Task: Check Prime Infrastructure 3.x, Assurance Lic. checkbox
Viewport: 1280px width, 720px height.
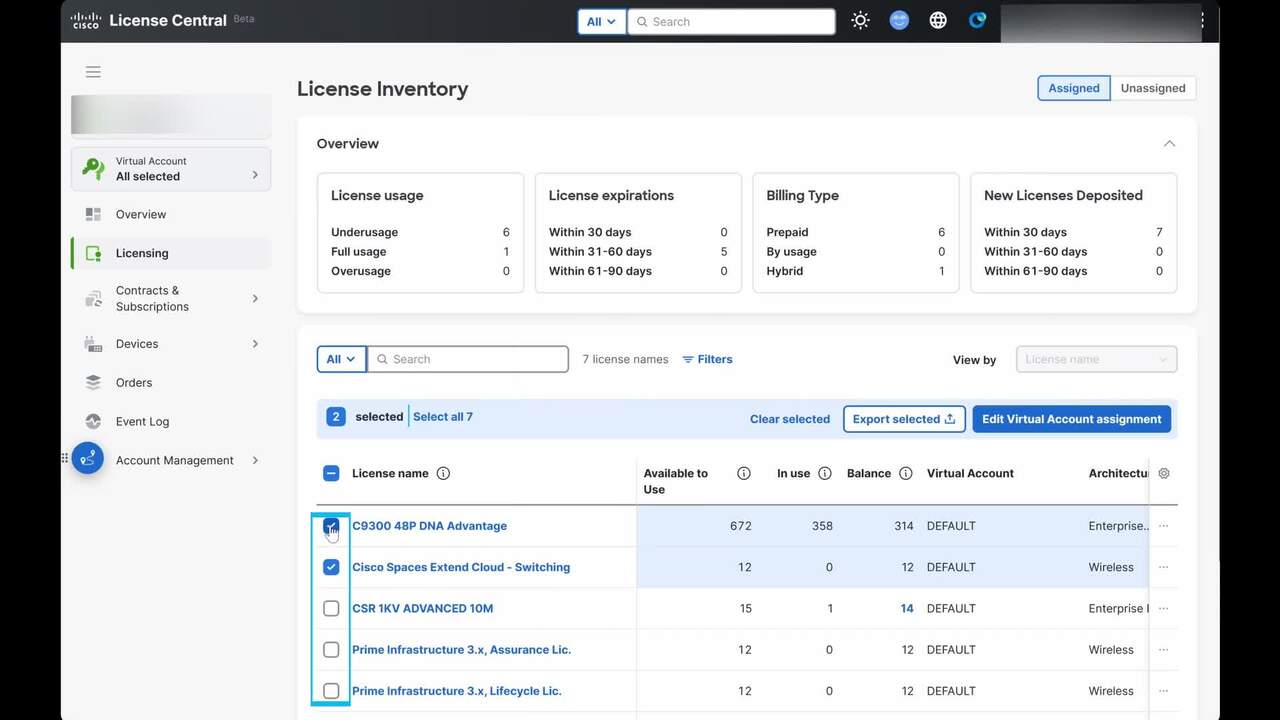Action: point(331,650)
